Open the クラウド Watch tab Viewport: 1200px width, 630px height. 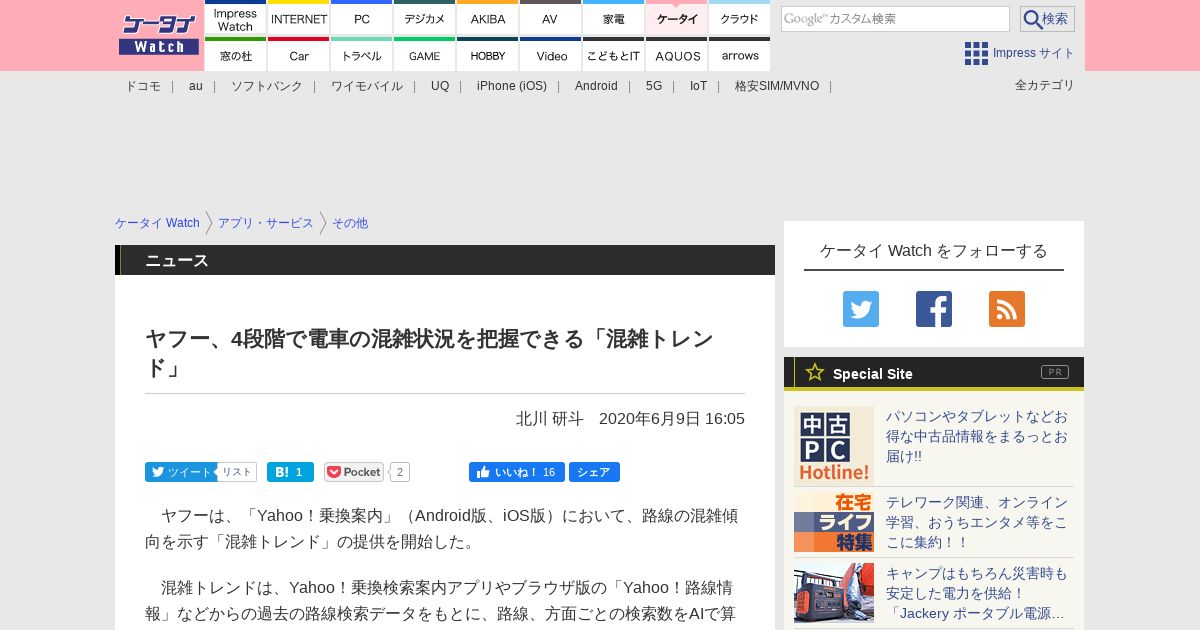click(740, 19)
